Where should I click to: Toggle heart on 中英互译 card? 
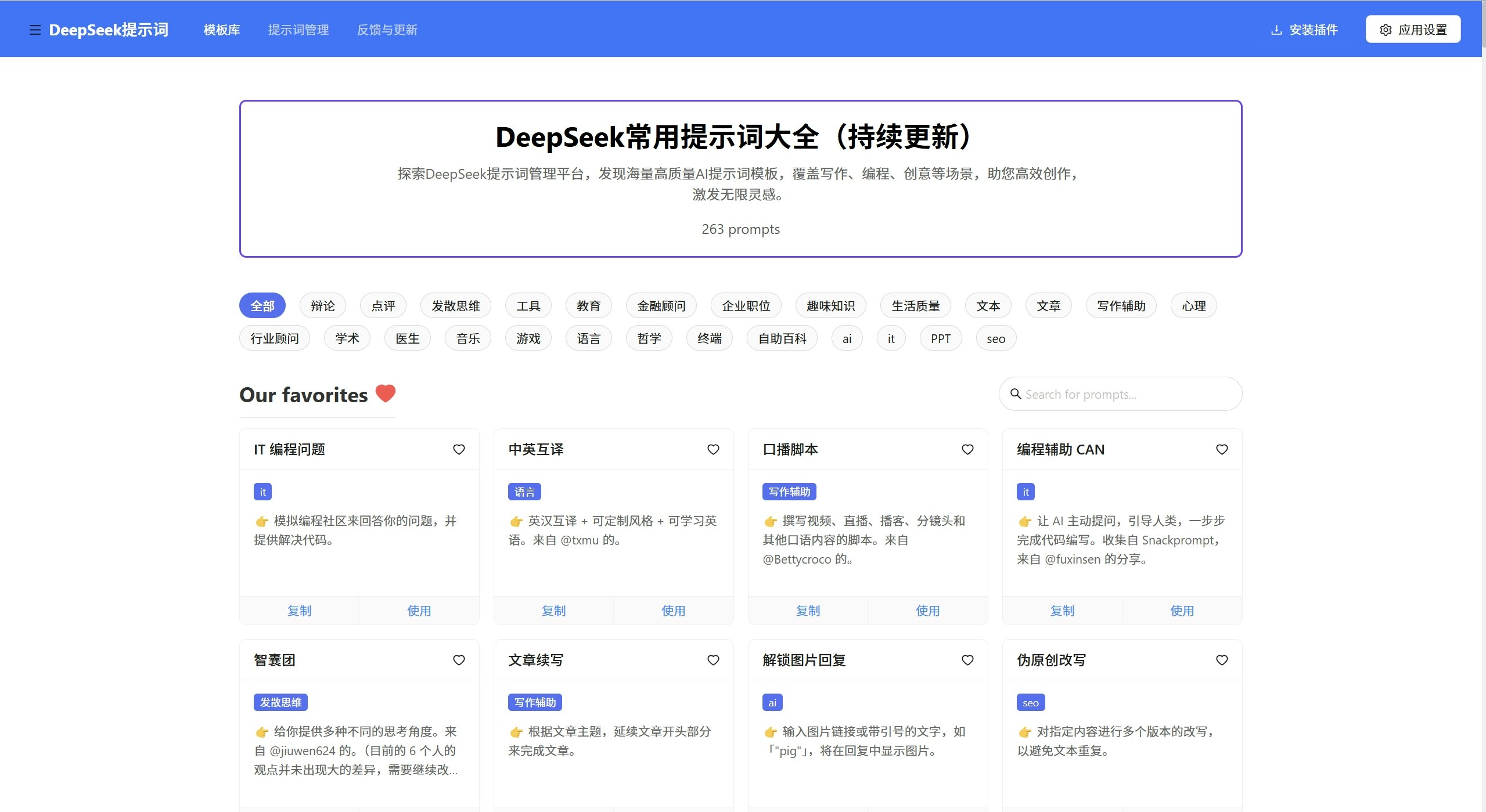[713, 449]
